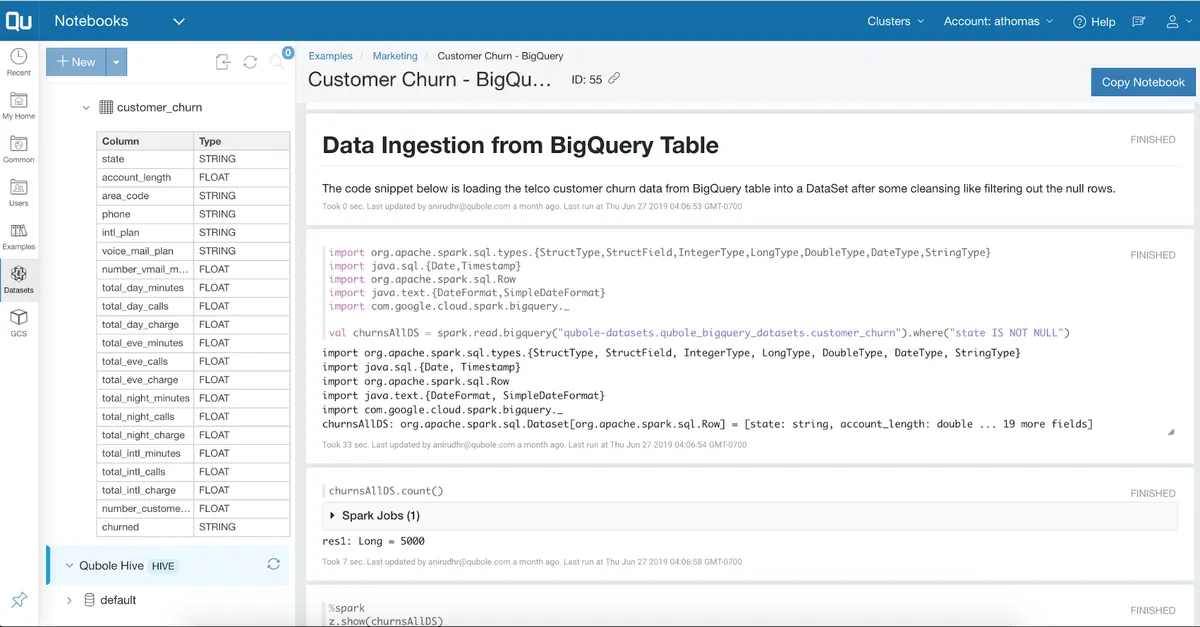Go to My Home folder
Viewport: 1200px width, 627px height.
click(x=19, y=105)
